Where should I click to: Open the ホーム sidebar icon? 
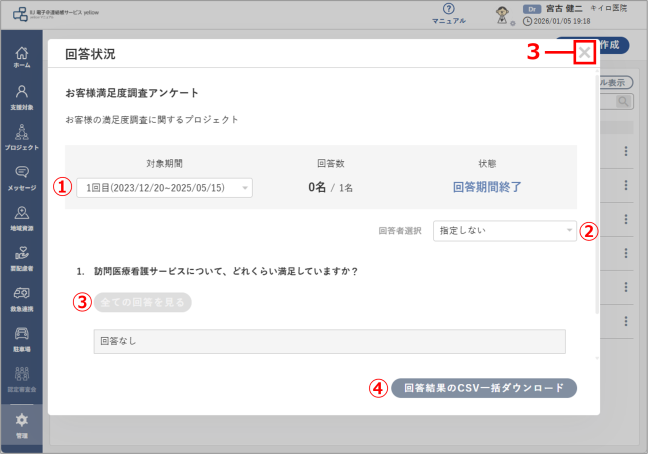[21, 57]
